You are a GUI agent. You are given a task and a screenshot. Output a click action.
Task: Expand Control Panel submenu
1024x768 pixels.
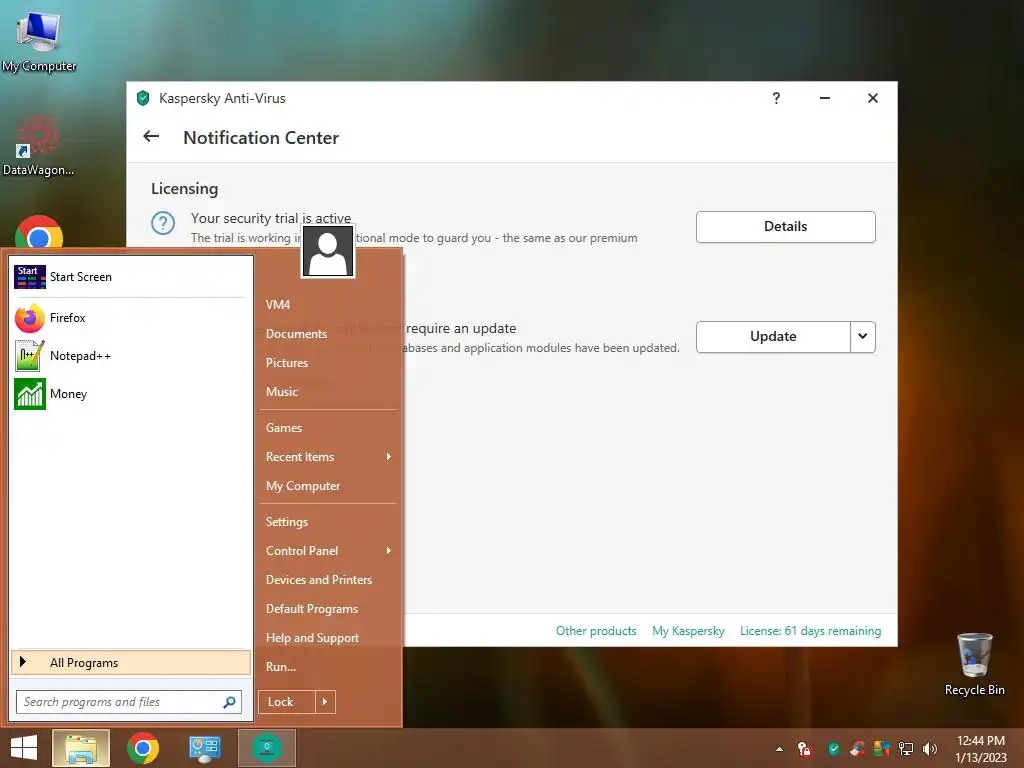tap(328, 551)
